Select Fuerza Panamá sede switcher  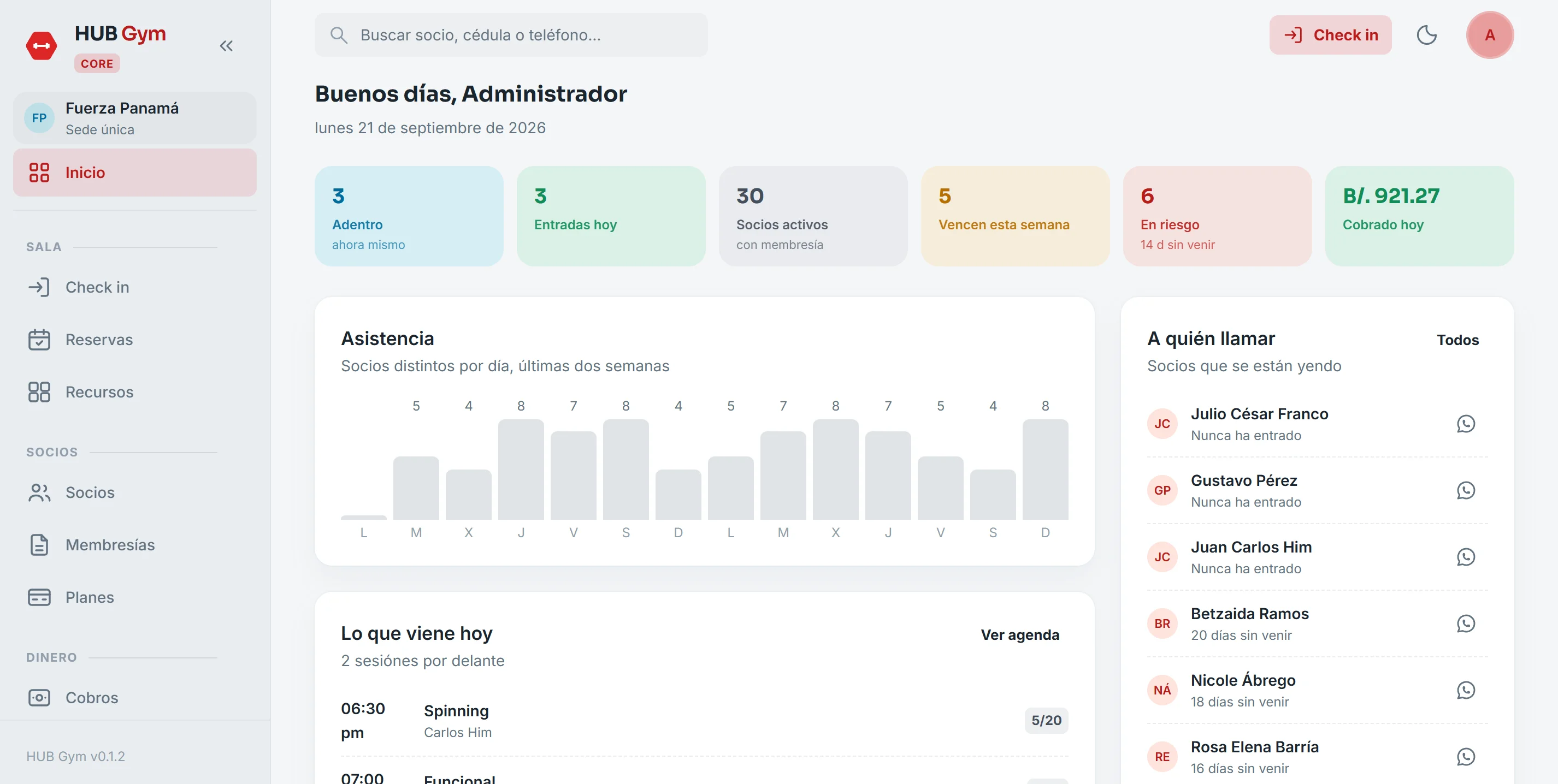[x=135, y=118]
